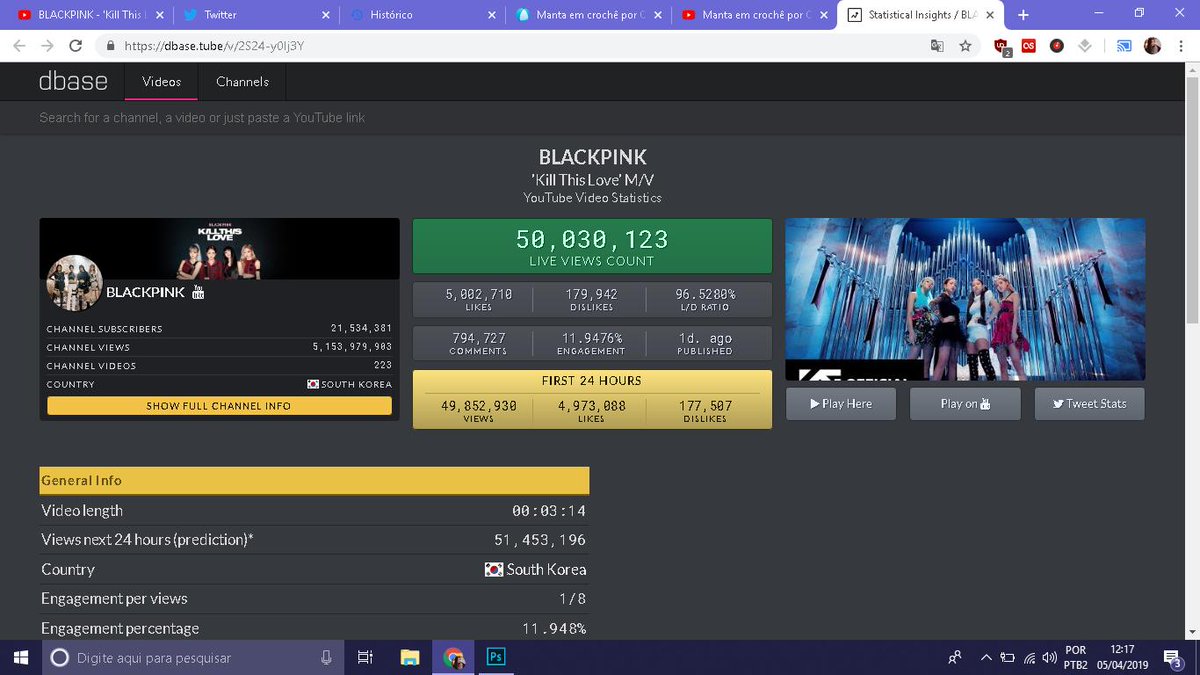Open the uBlock Origin extension icon

pos(1003,46)
